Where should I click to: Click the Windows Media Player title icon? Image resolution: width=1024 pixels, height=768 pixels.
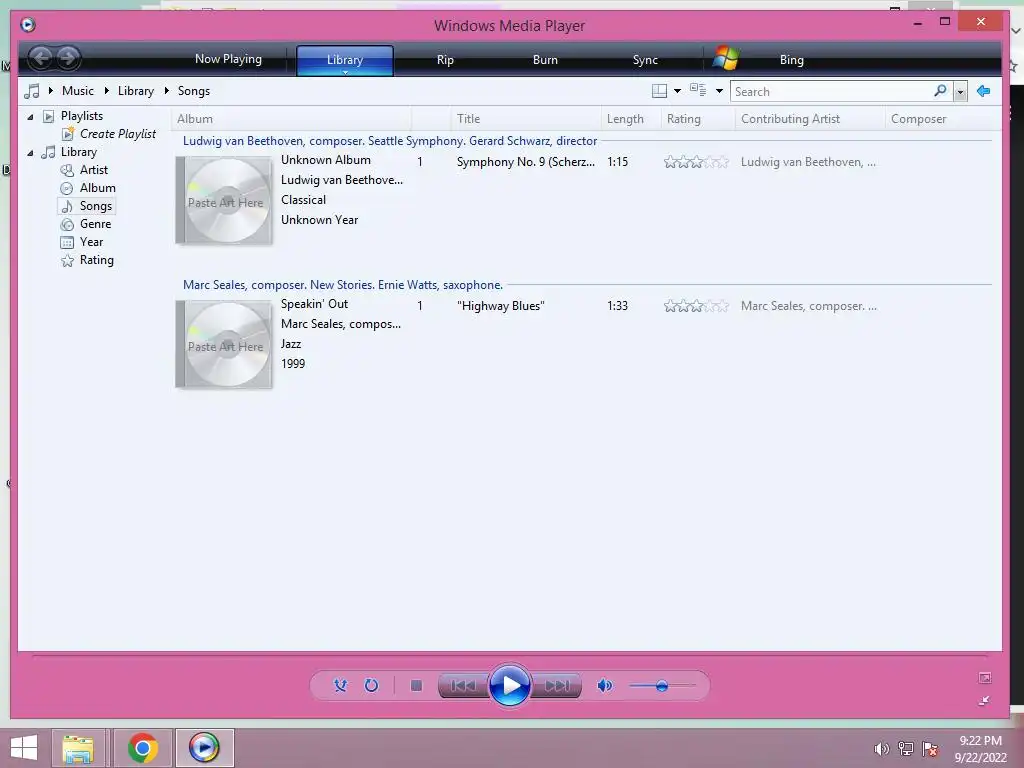tap(28, 25)
